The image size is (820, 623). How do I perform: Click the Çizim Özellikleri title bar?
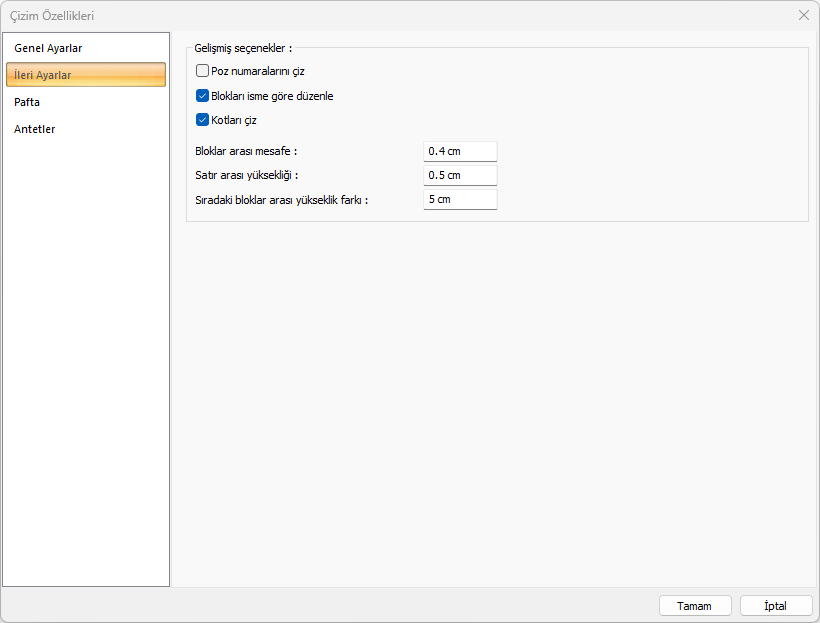click(300, 15)
